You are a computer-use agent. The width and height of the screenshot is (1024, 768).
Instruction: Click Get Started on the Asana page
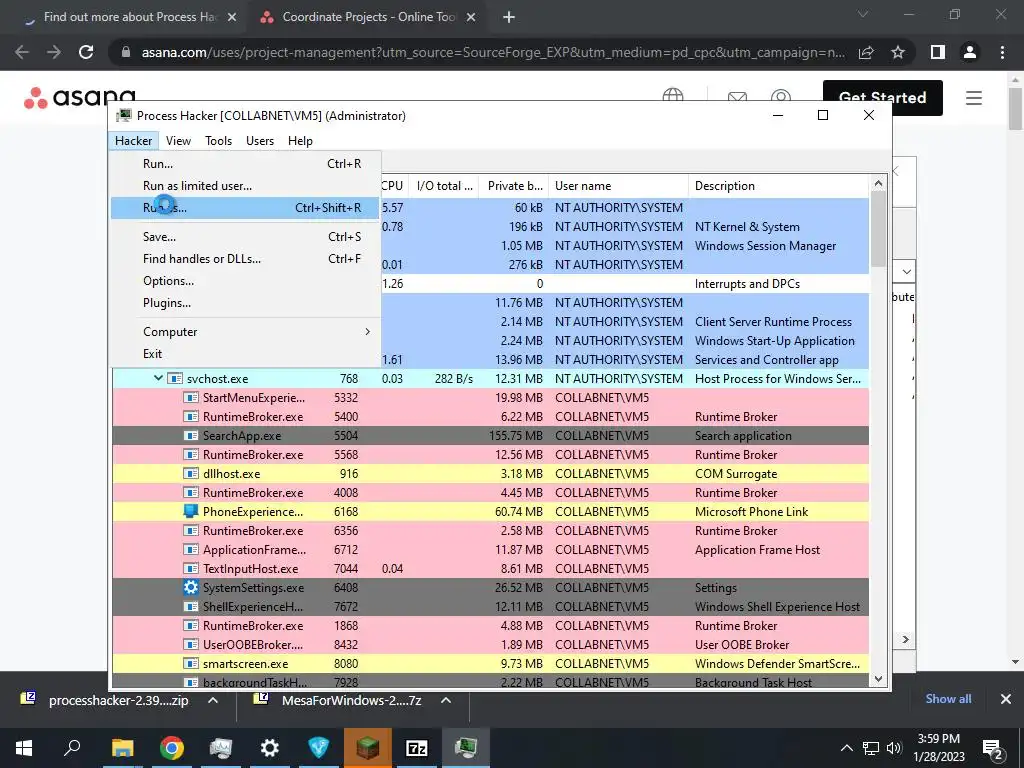(x=883, y=98)
